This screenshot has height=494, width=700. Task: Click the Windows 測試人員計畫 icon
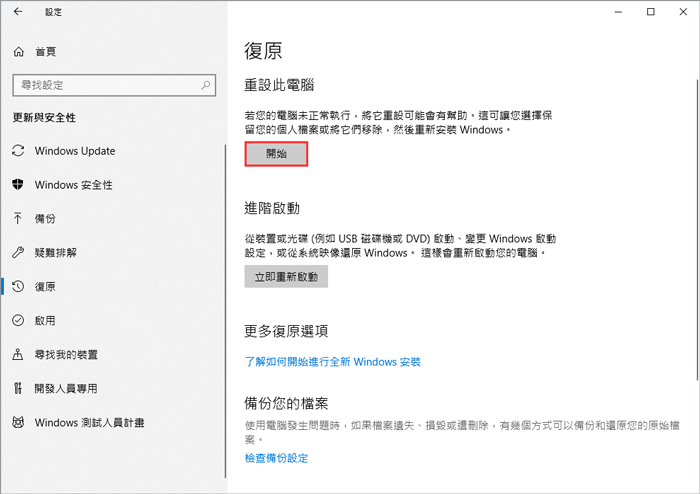[18, 423]
